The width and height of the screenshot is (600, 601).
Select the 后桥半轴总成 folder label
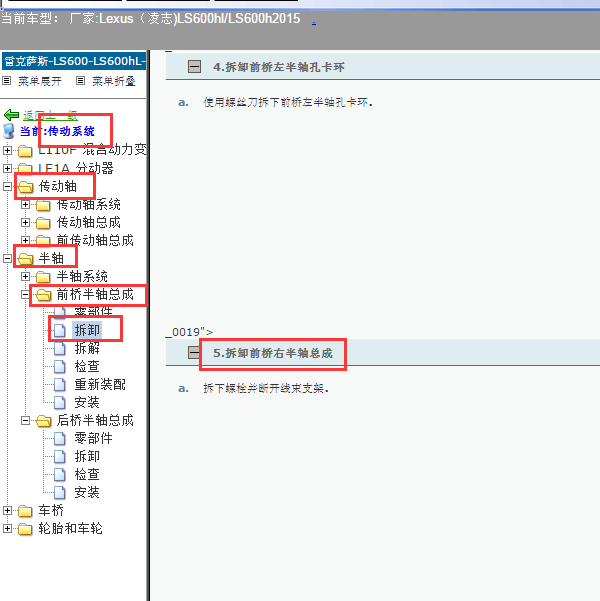95,420
